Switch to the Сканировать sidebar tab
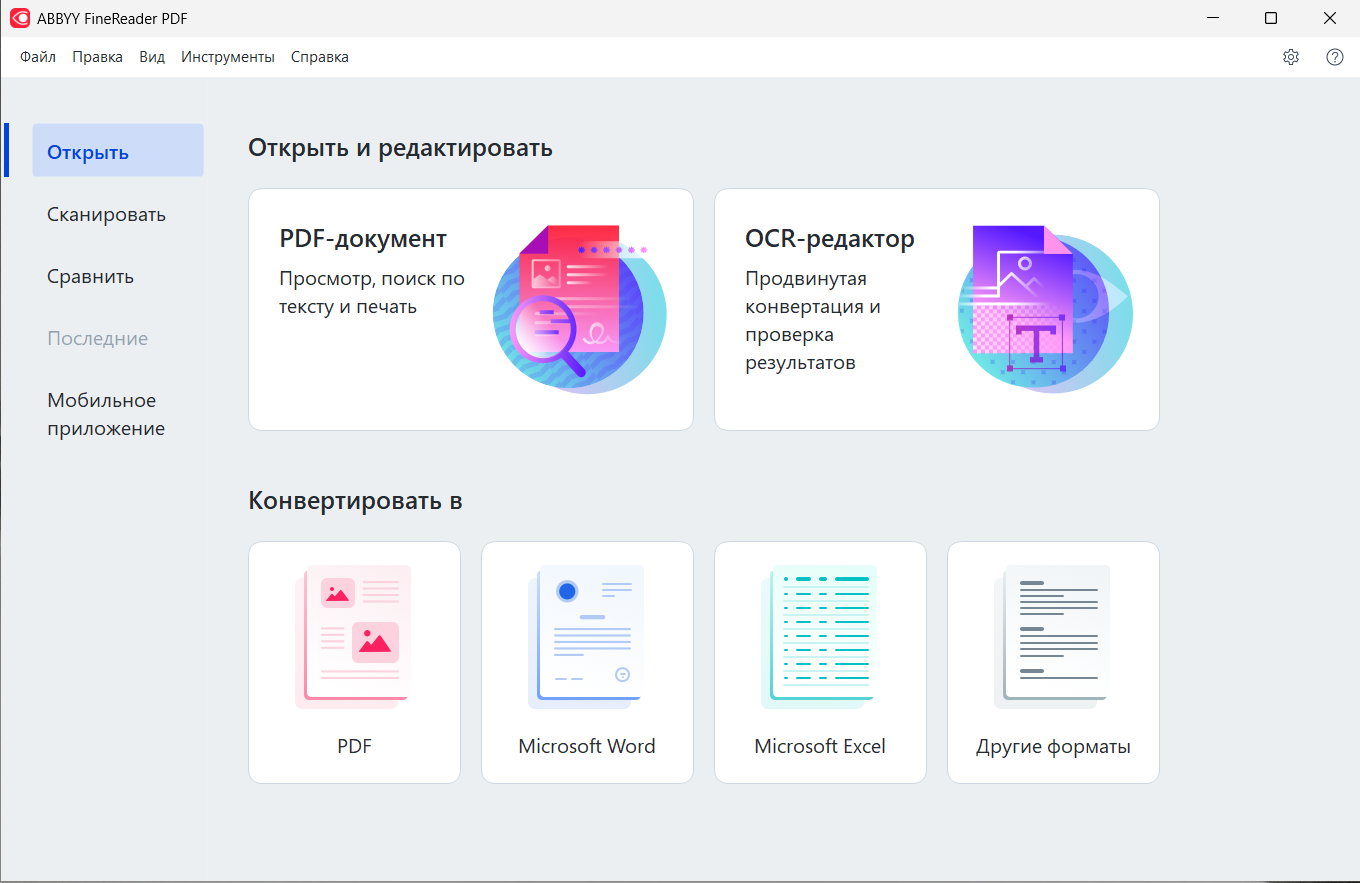1360x883 pixels. coord(107,214)
